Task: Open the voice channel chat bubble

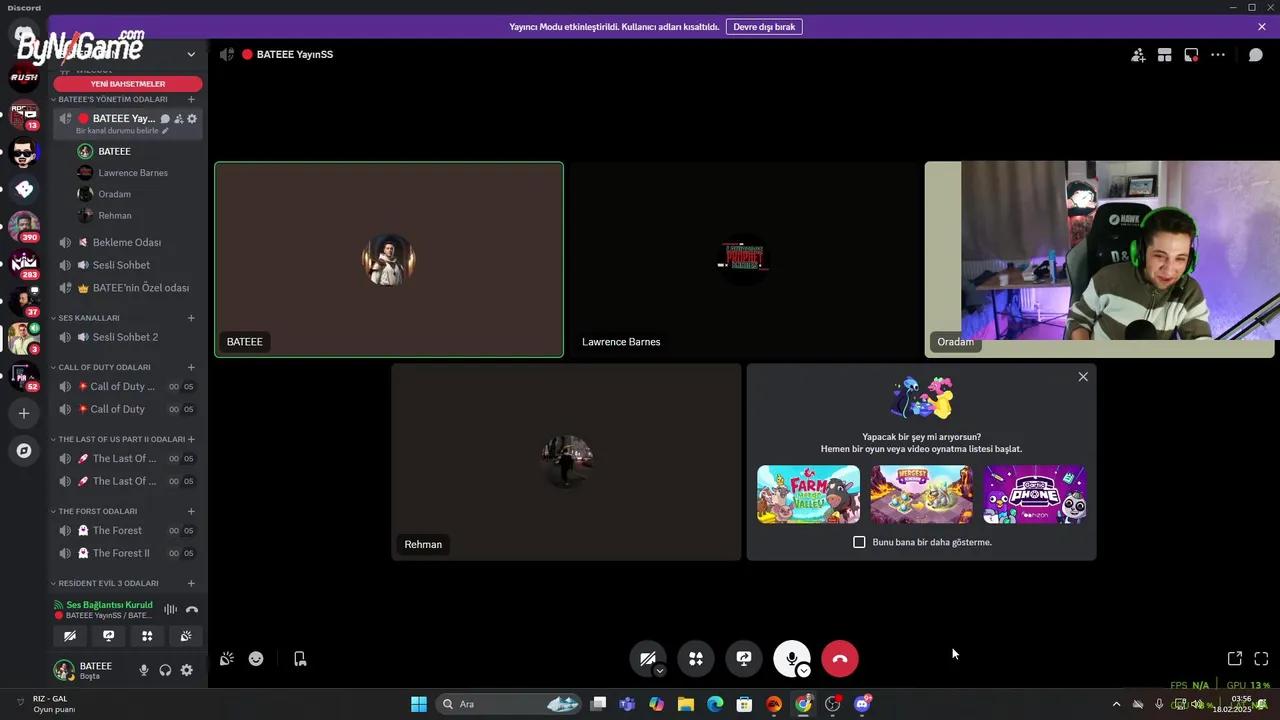Action: click(1256, 55)
